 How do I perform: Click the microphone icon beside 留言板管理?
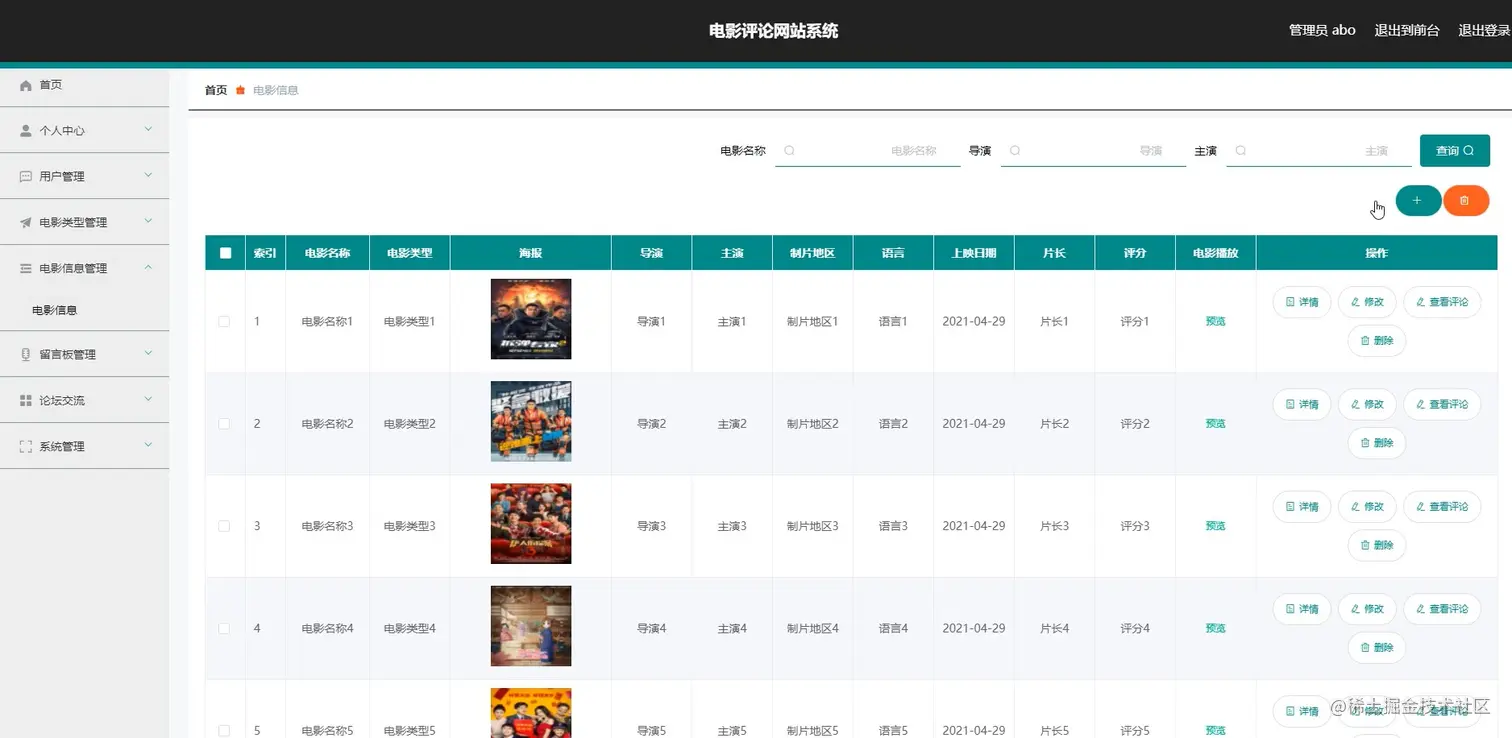click(26, 355)
